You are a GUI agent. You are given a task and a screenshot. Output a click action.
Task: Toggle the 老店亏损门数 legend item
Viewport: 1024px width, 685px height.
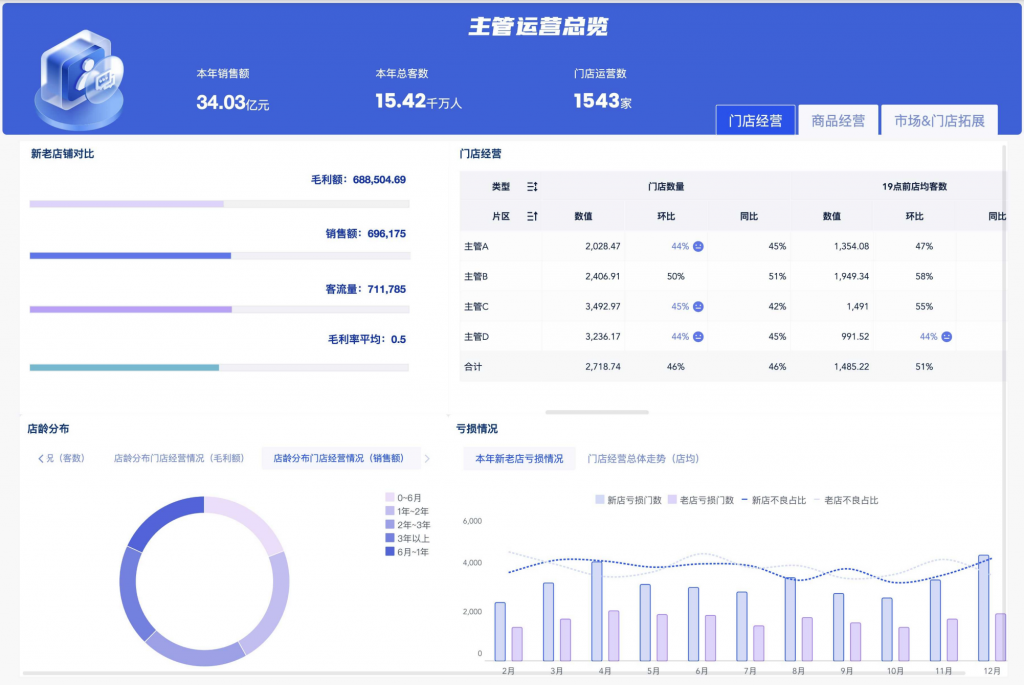(x=701, y=500)
